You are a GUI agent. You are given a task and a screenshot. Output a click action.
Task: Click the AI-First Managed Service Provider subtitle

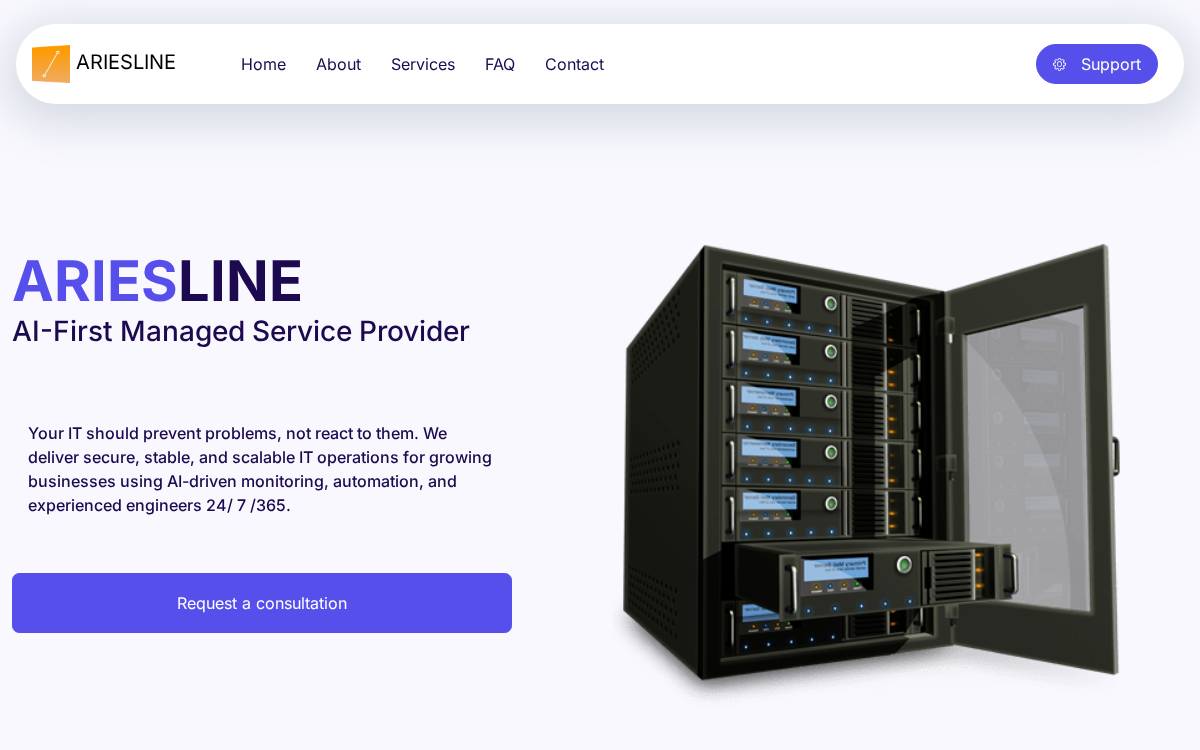241,331
